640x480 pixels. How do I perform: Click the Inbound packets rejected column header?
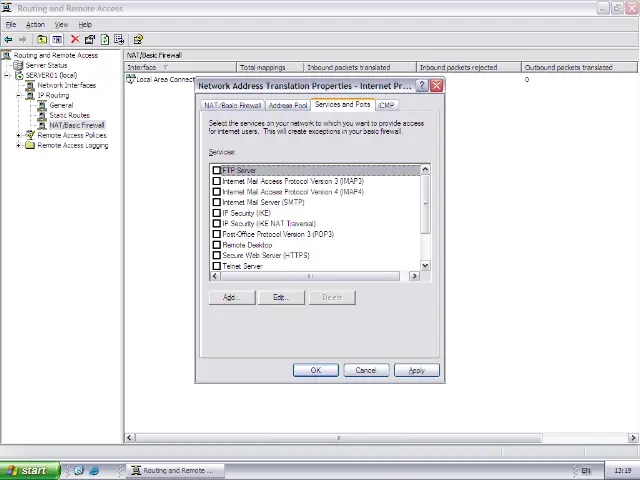tap(469, 67)
